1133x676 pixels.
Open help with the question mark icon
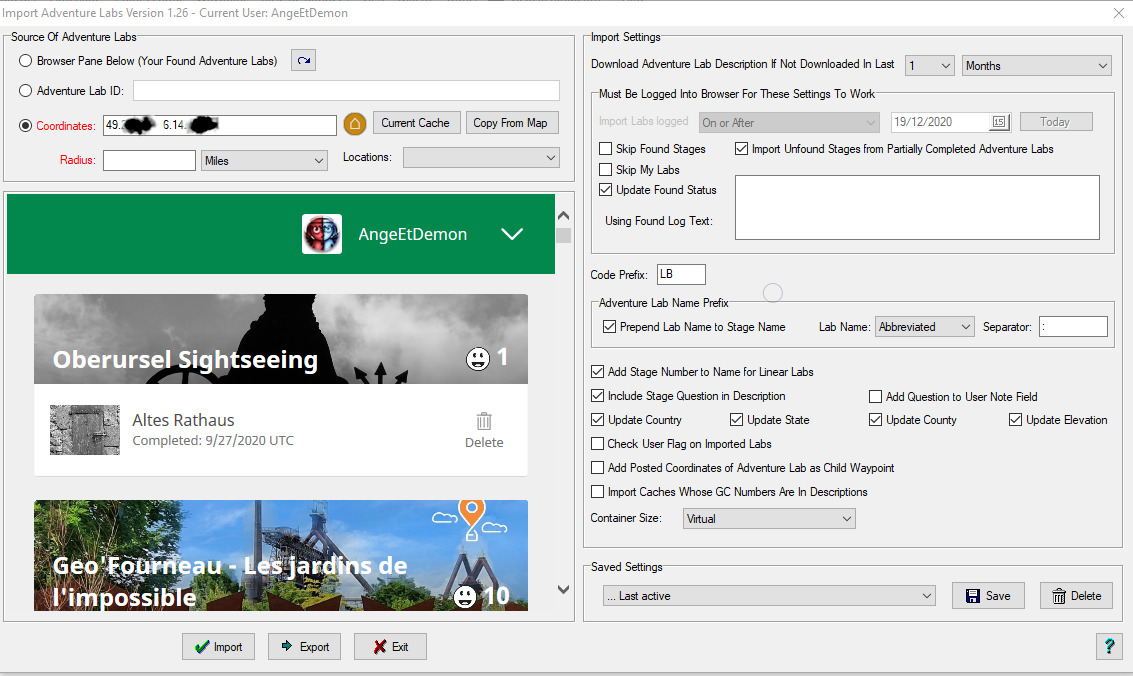[1108, 646]
